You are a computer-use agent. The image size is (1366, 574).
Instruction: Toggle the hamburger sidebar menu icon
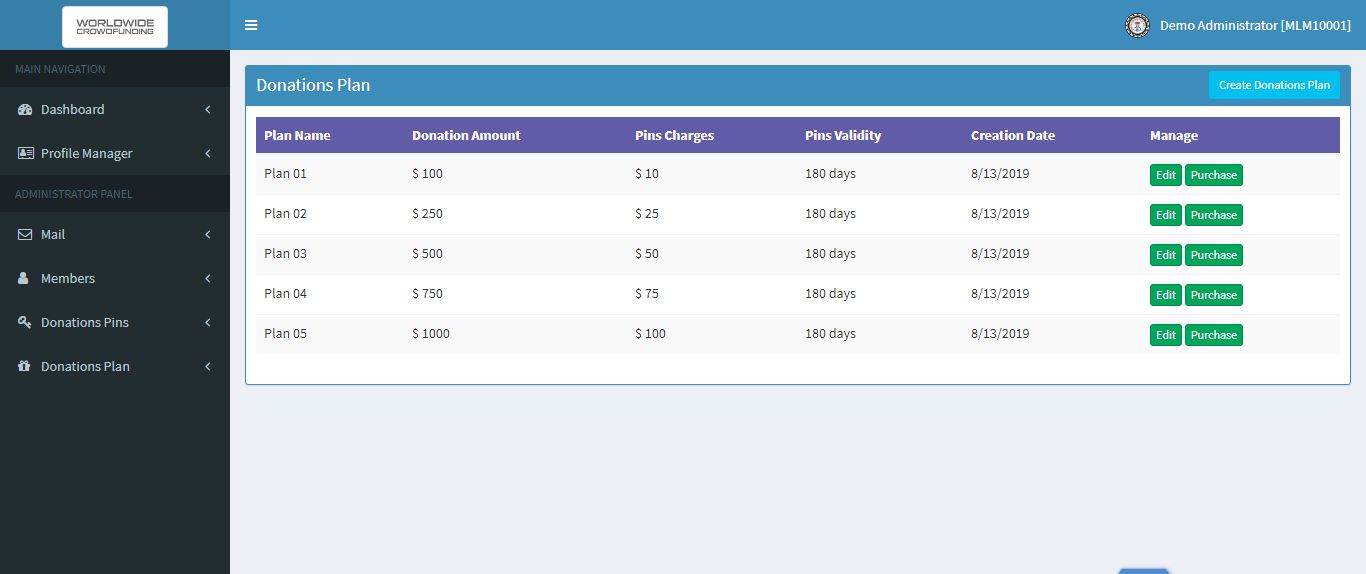(x=251, y=25)
